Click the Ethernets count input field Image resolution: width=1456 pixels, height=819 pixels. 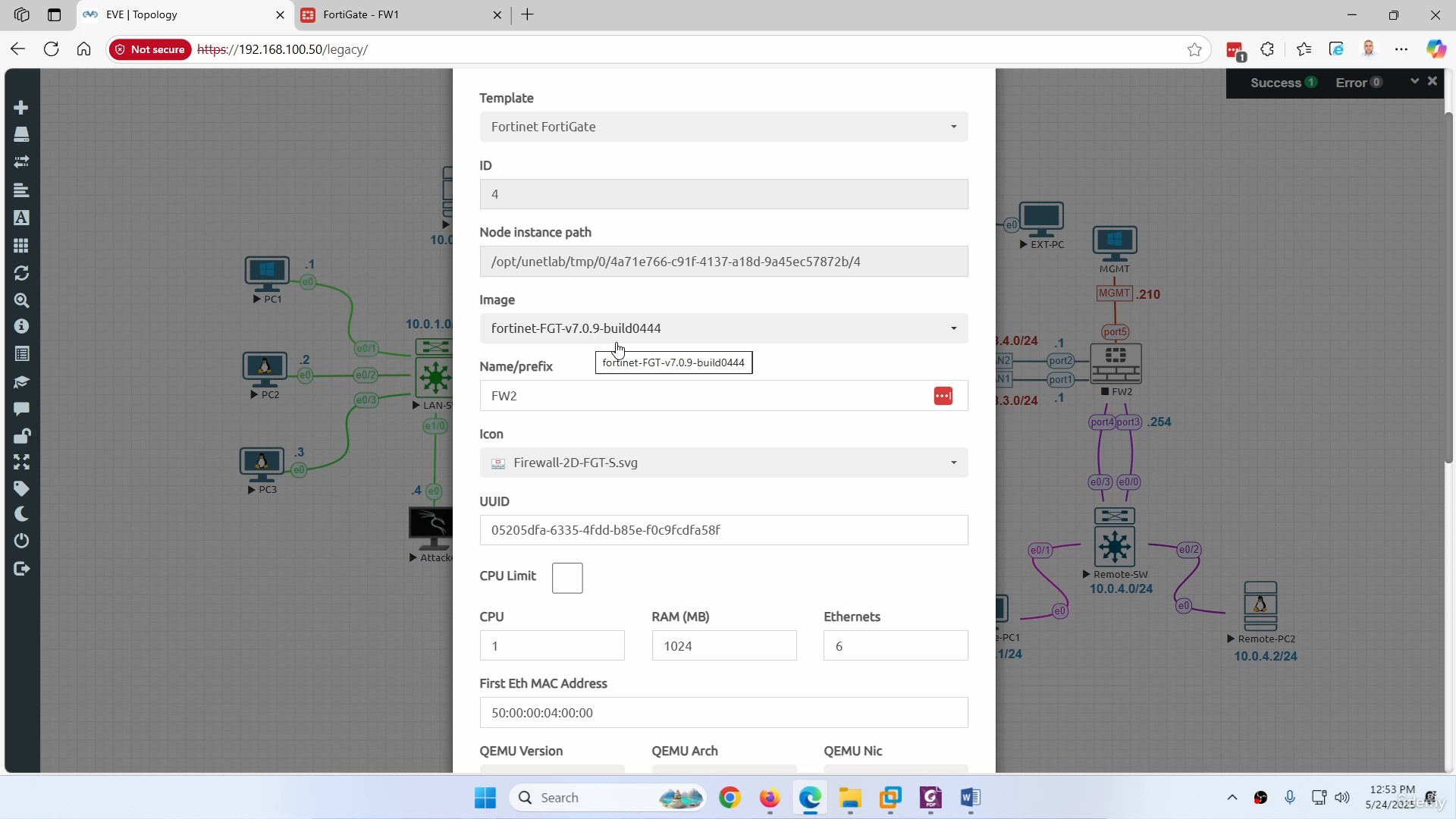click(896, 646)
